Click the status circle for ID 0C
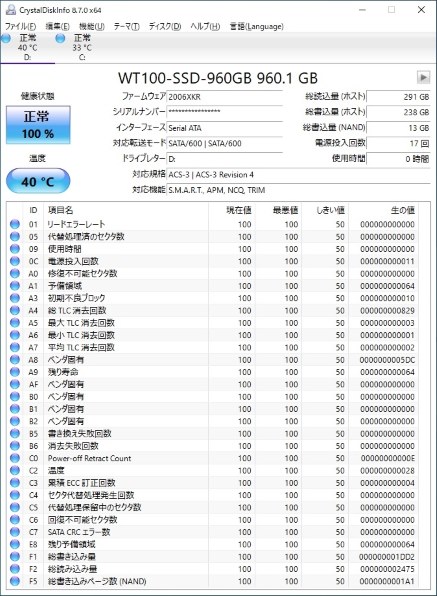The width and height of the screenshot is (437, 596). tap(15, 261)
